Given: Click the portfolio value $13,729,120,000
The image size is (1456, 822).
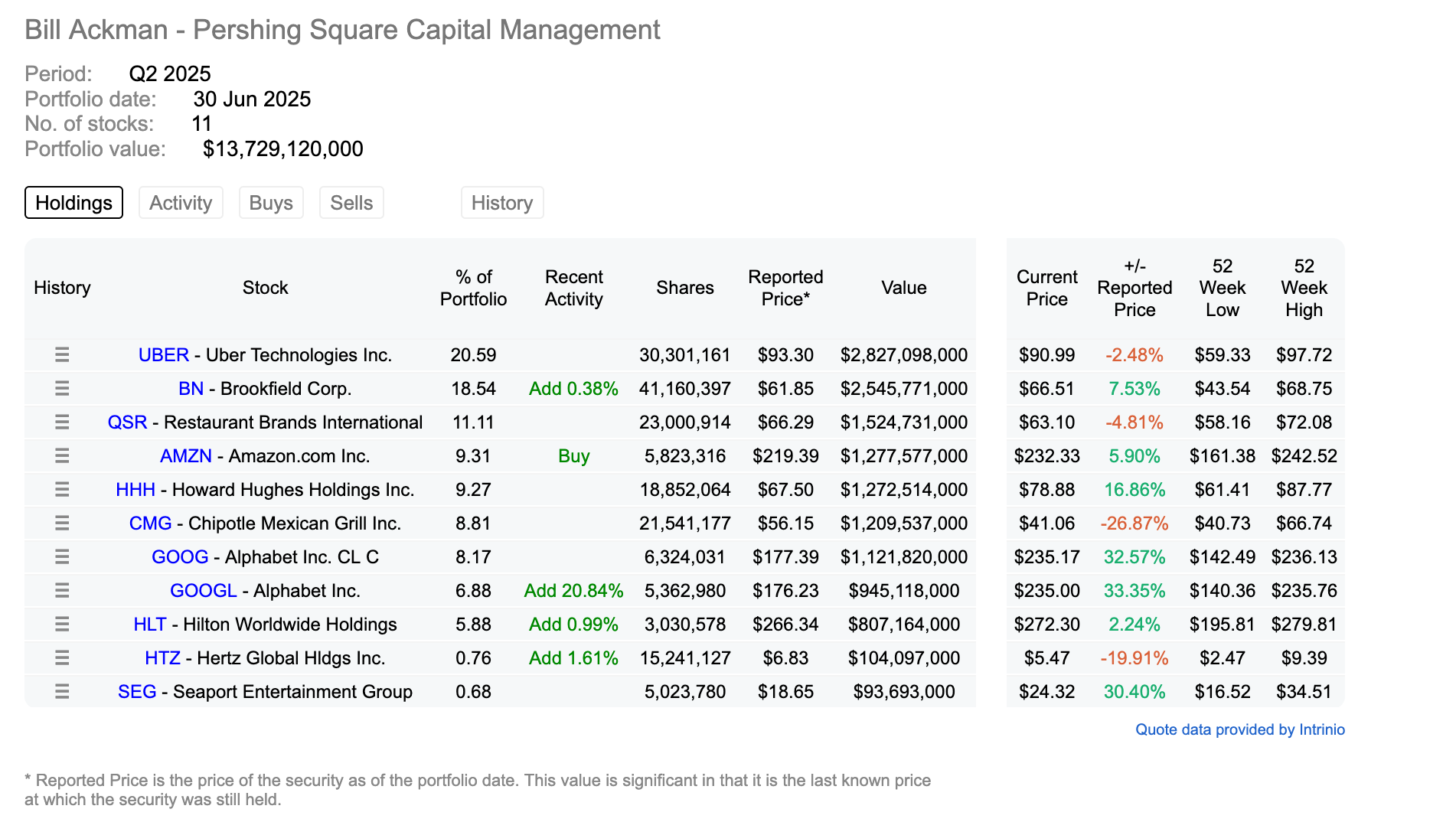Looking at the screenshot, I should click(283, 149).
